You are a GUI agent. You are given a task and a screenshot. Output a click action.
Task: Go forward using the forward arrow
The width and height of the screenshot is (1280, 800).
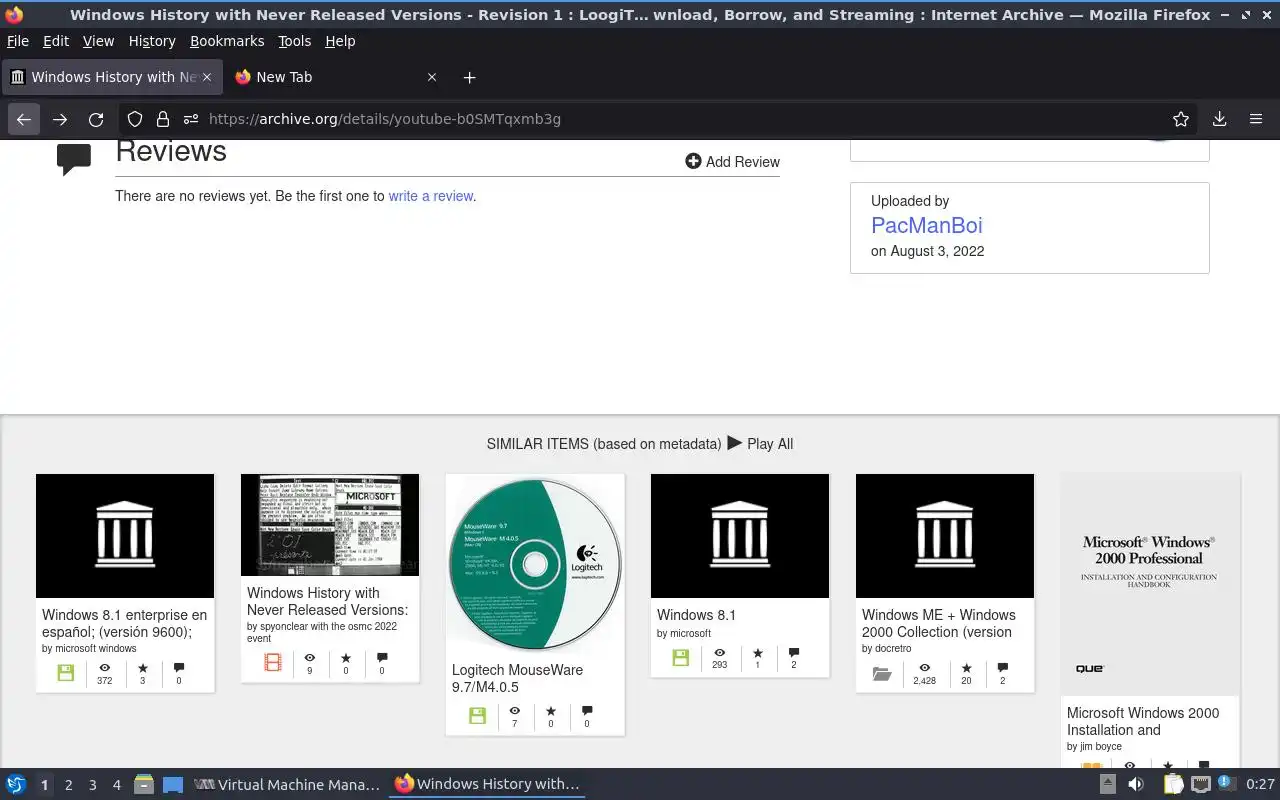coord(60,119)
